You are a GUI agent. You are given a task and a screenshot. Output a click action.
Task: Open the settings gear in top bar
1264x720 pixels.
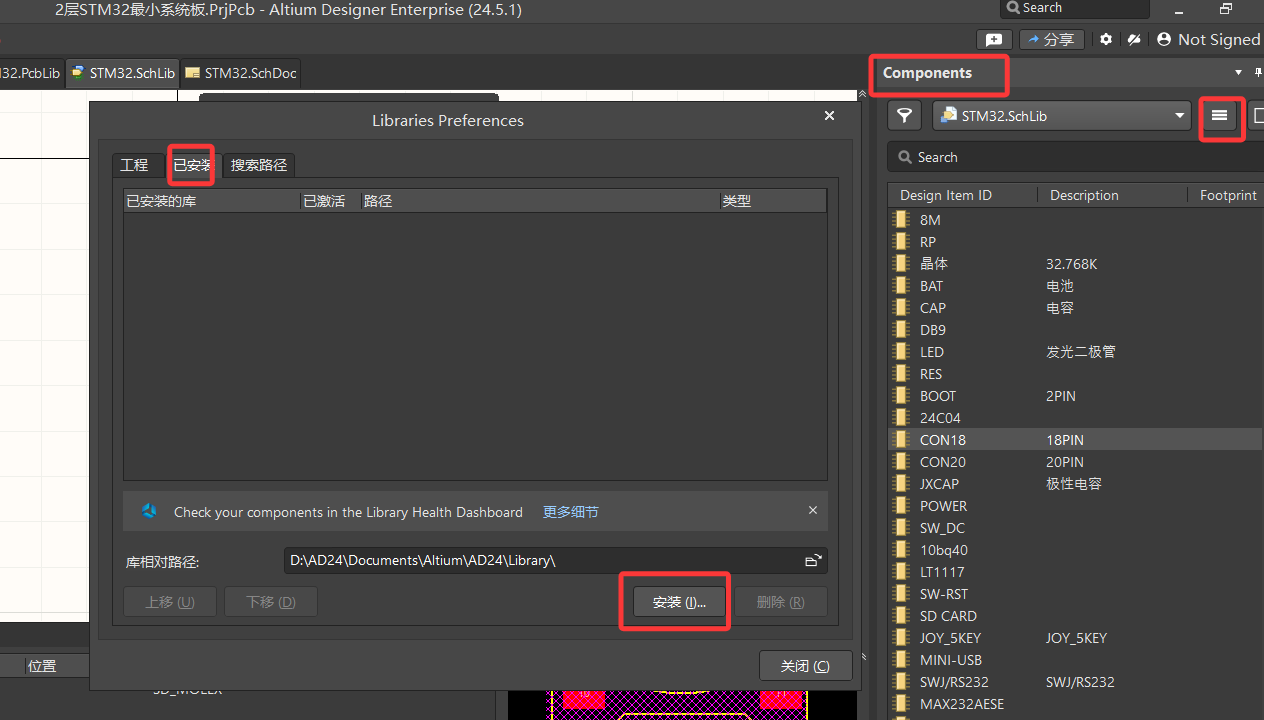tap(1106, 39)
